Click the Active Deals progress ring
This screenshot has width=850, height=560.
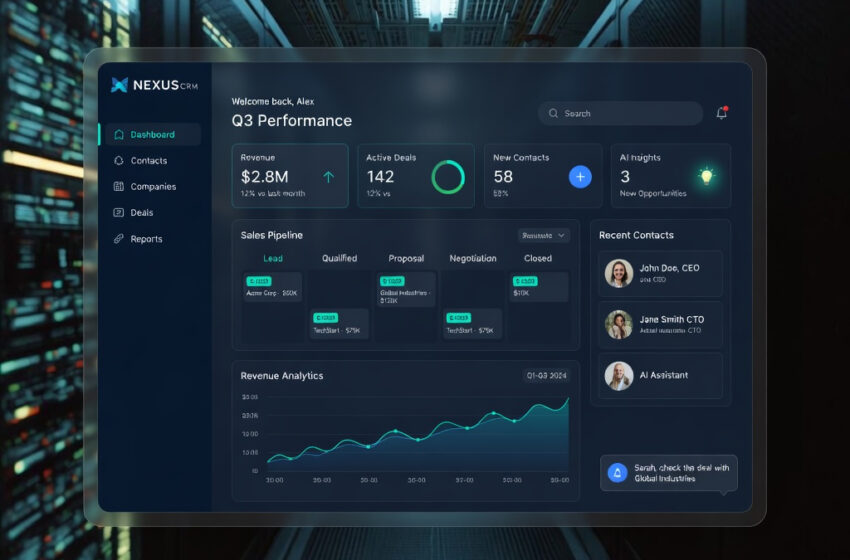[448, 177]
